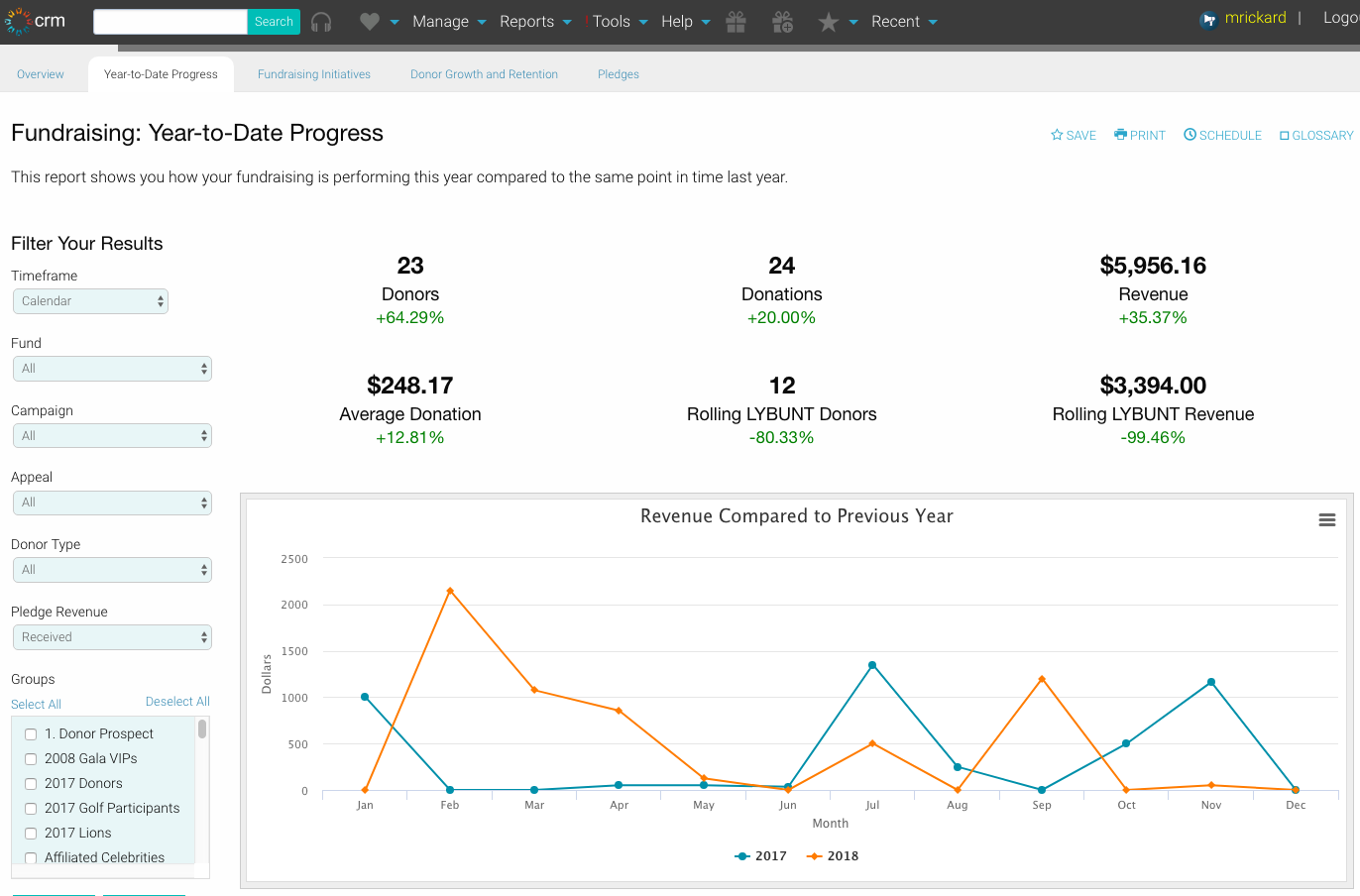The image size is (1360, 896).
Task: Print the report via the printer icon
Action: pos(1139,135)
